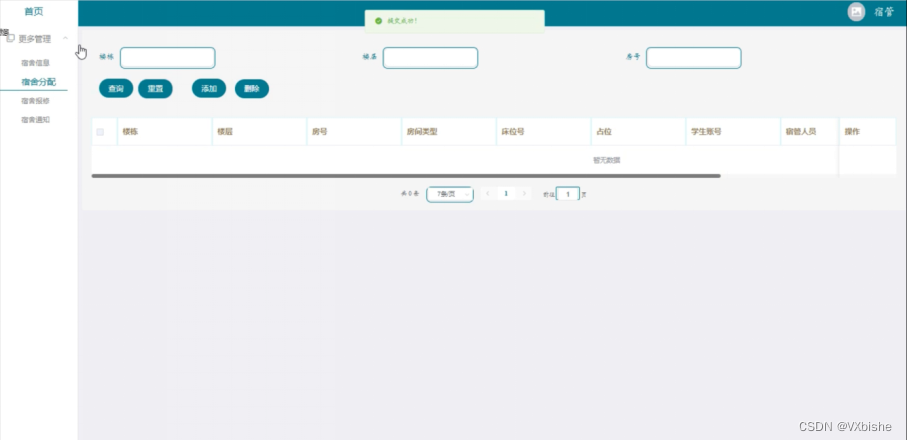Select the 宿舍分配 sidebar item
Image resolution: width=907 pixels, height=441 pixels.
click(x=38, y=82)
